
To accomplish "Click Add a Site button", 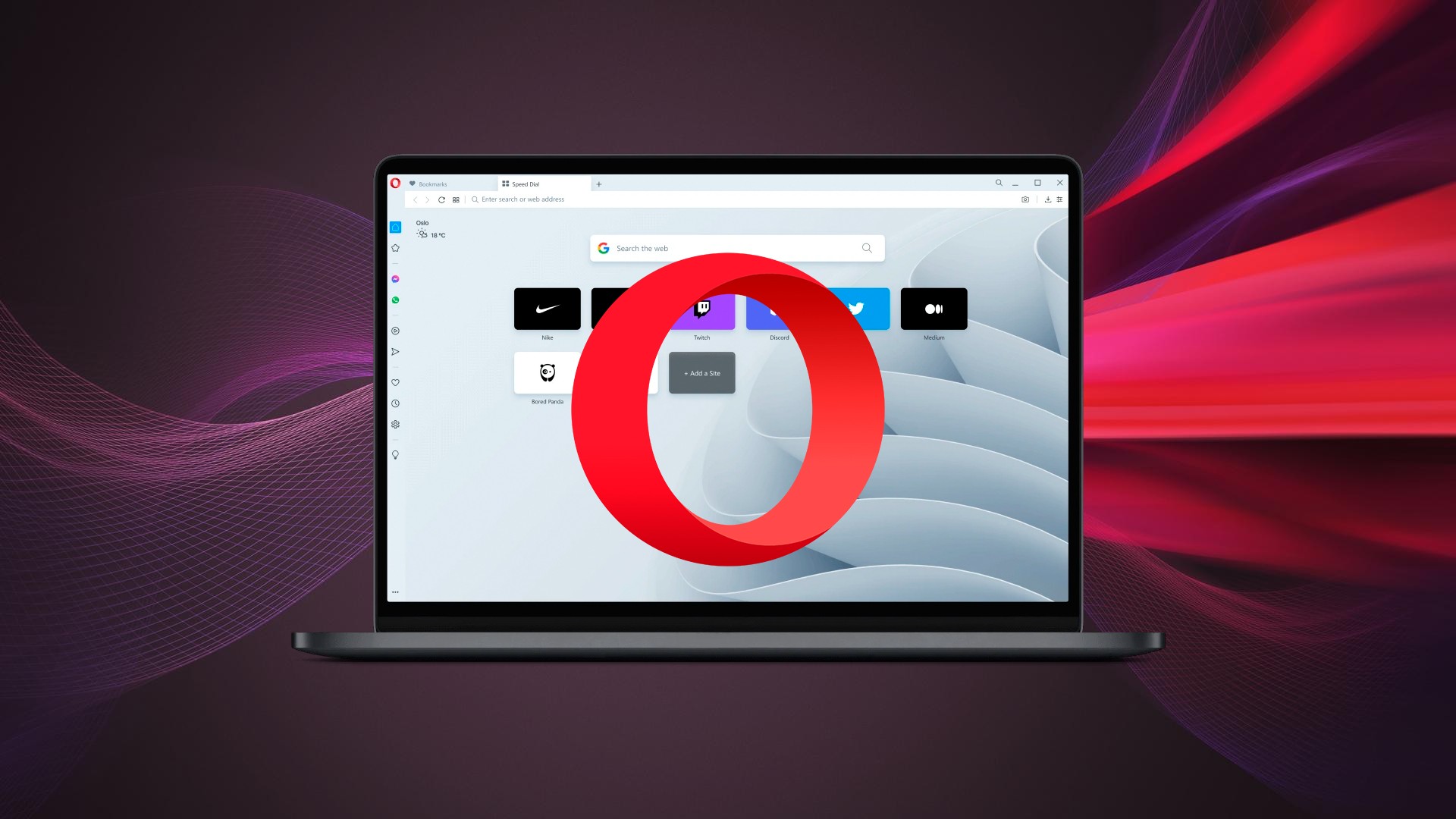I will pos(701,373).
